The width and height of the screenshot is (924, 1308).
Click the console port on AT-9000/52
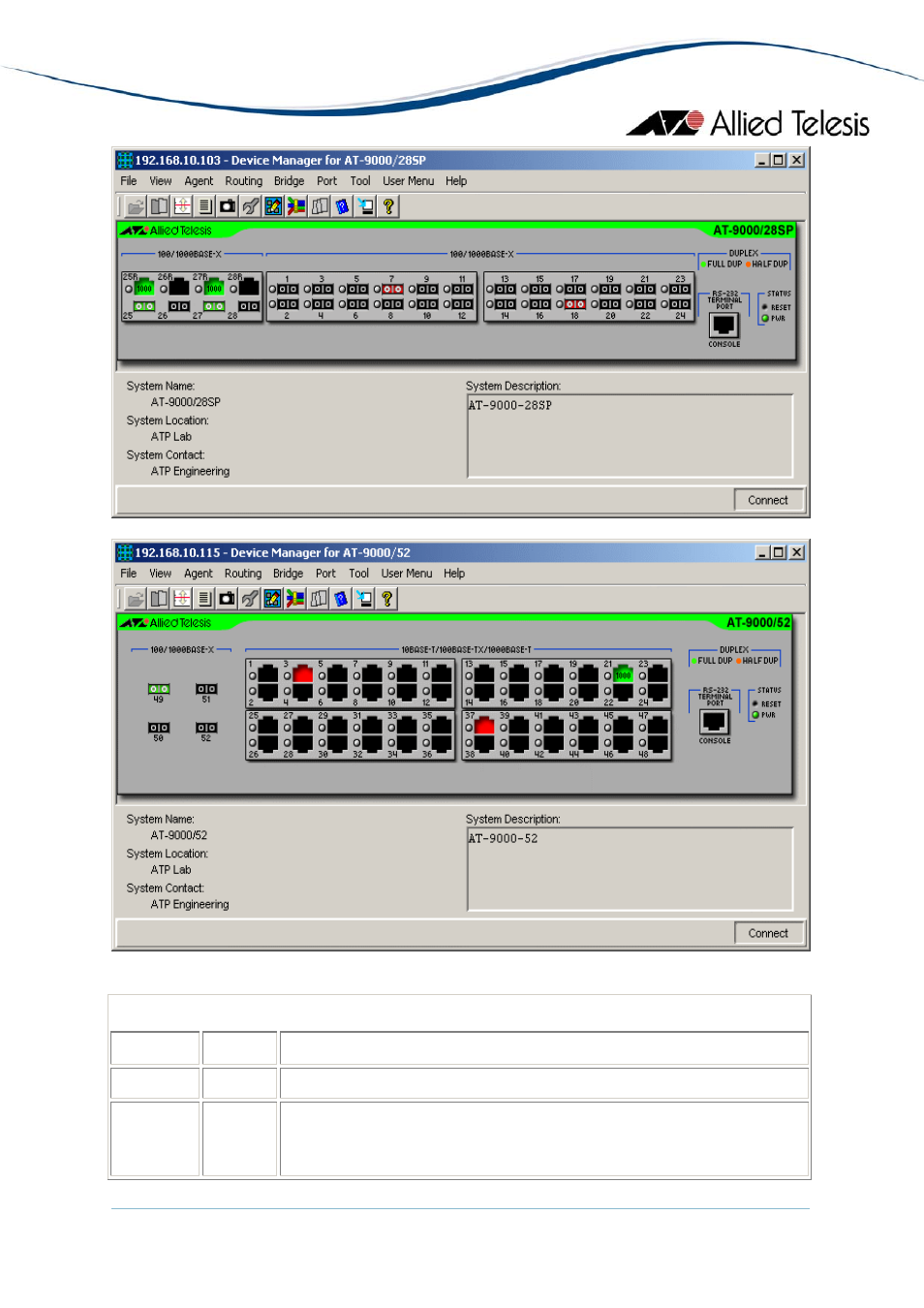pyautogui.click(x=715, y=722)
